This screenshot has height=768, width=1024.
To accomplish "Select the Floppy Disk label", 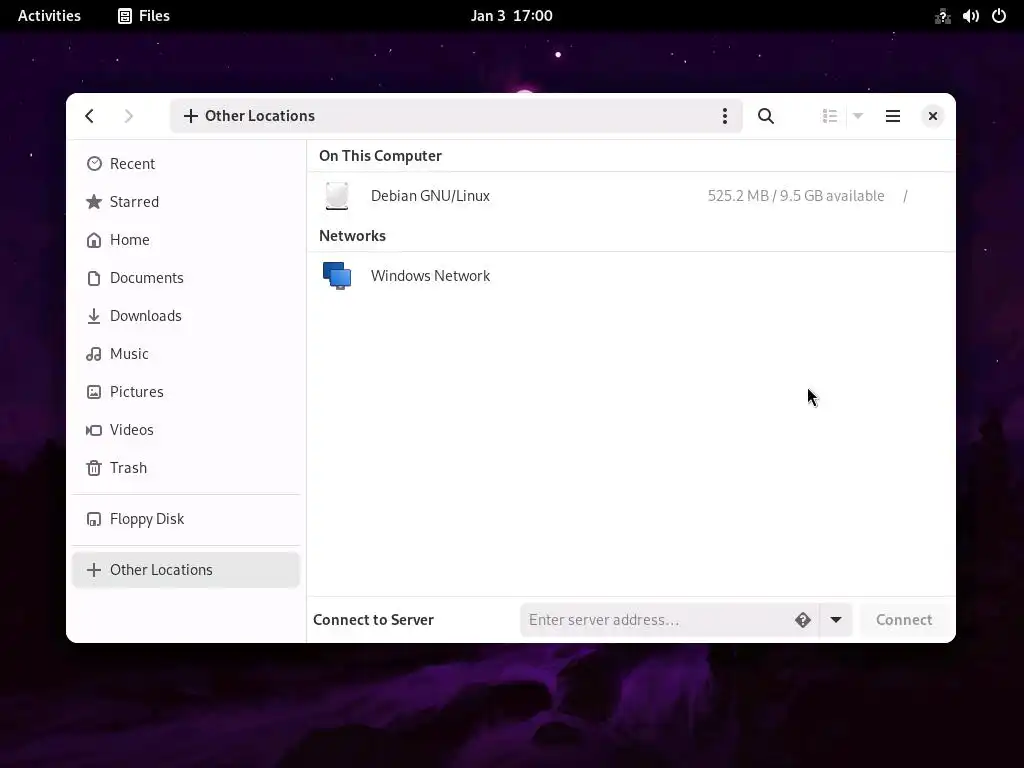I will 147,519.
